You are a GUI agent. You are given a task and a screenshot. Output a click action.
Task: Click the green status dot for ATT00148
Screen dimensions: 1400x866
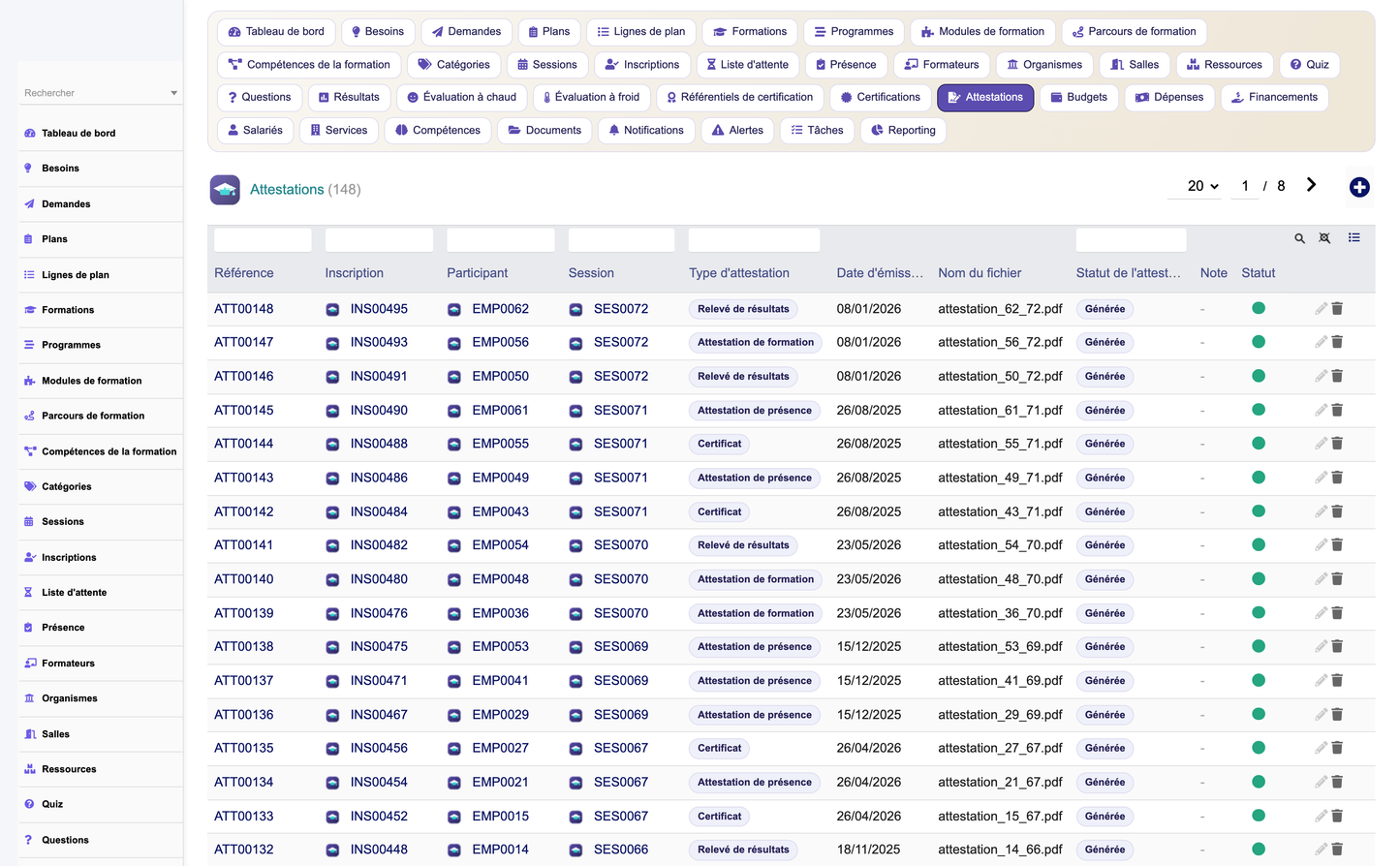[x=1259, y=308]
